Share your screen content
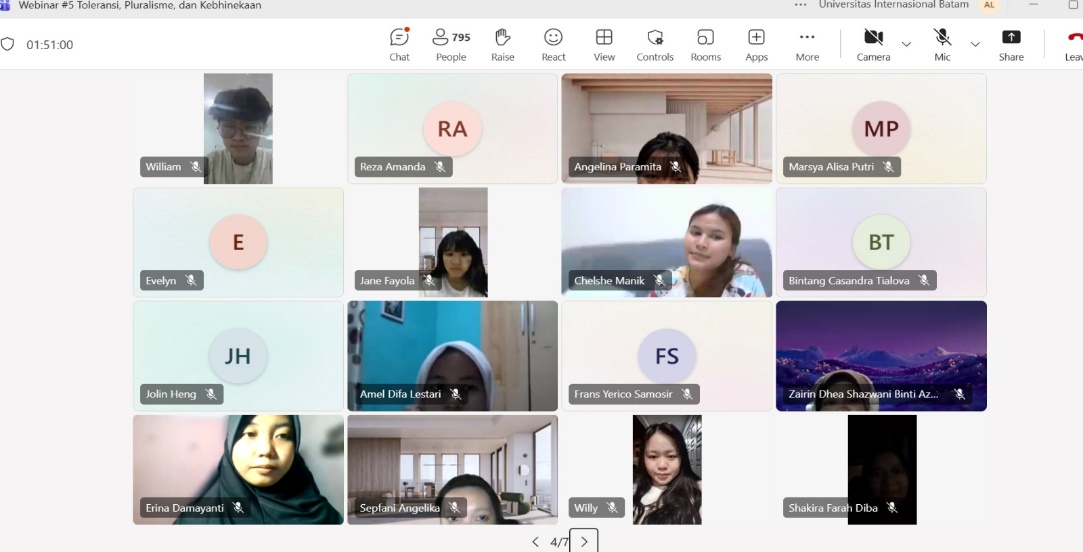Viewport: 1083px width, 552px height. click(x=1011, y=44)
